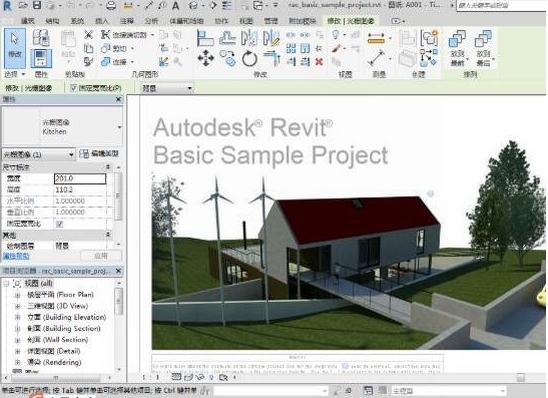Click the Cut (scissors) clipboard icon
The height and width of the screenshot is (398, 548).
tap(88, 35)
